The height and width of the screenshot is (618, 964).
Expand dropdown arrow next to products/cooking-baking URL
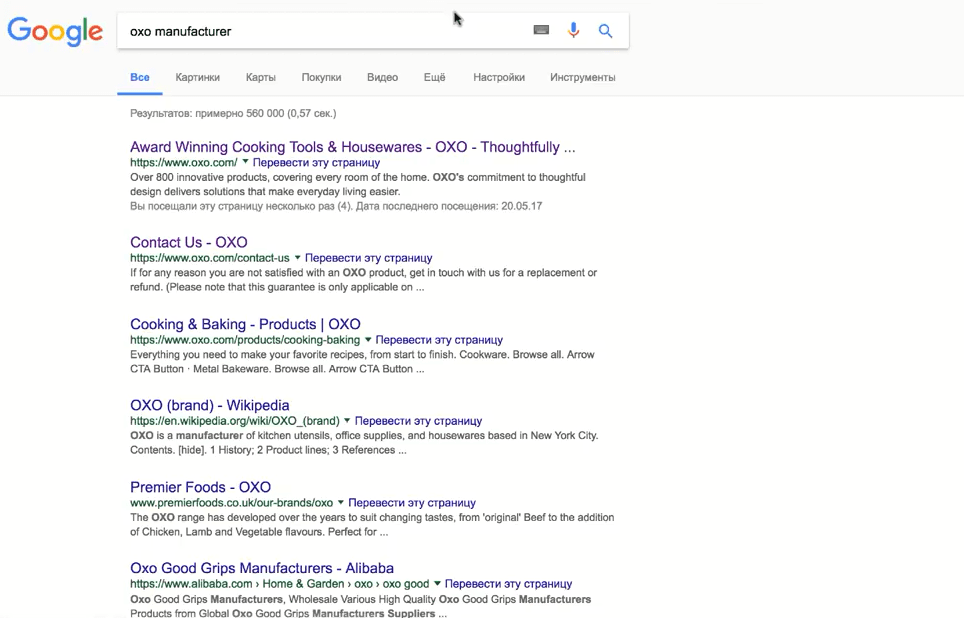(x=368, y=339)
